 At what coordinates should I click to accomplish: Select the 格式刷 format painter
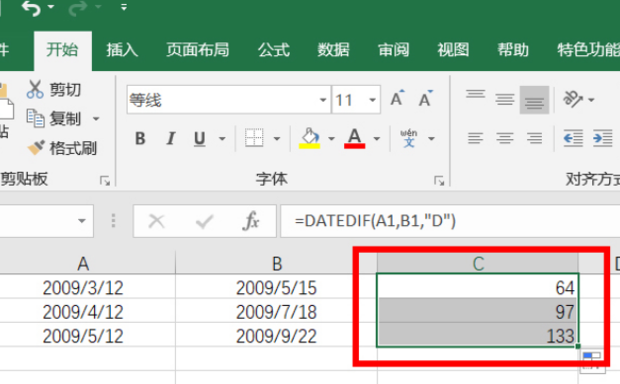62,148
